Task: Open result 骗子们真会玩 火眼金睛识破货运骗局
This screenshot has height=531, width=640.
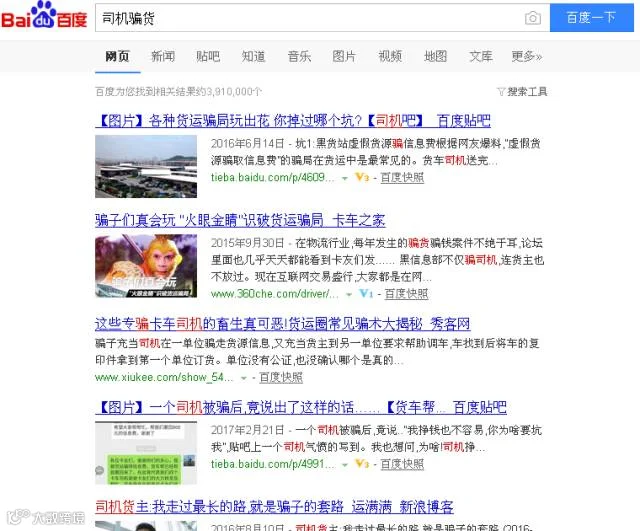Action: (x=240, y=220)
